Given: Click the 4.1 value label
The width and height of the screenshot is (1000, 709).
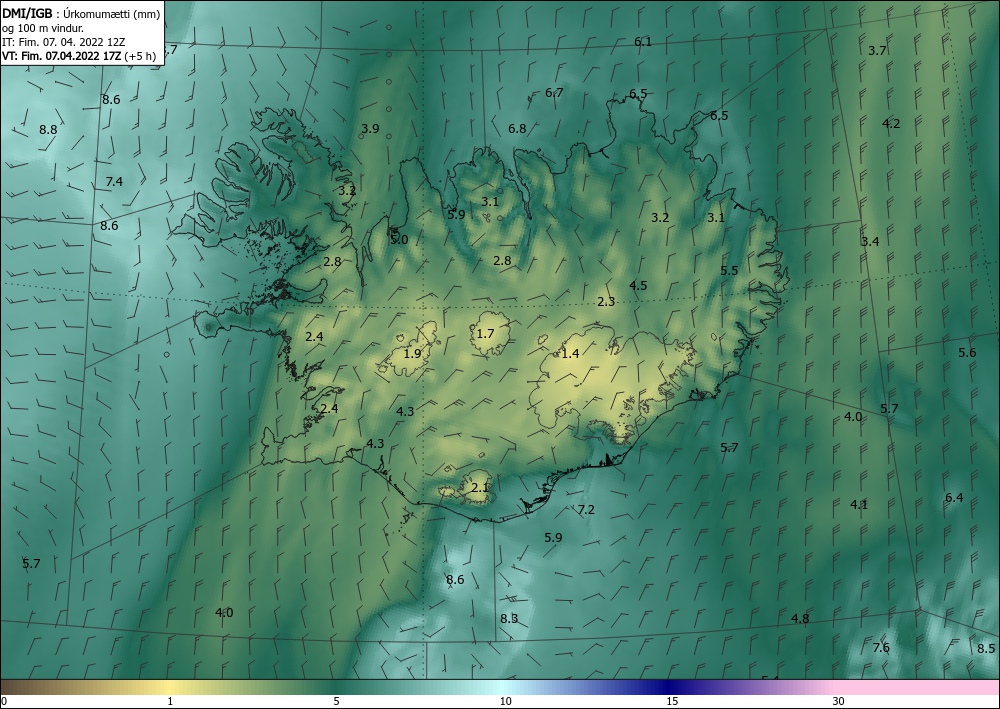Looking at the screenshot, I should [x=859, y=505].
